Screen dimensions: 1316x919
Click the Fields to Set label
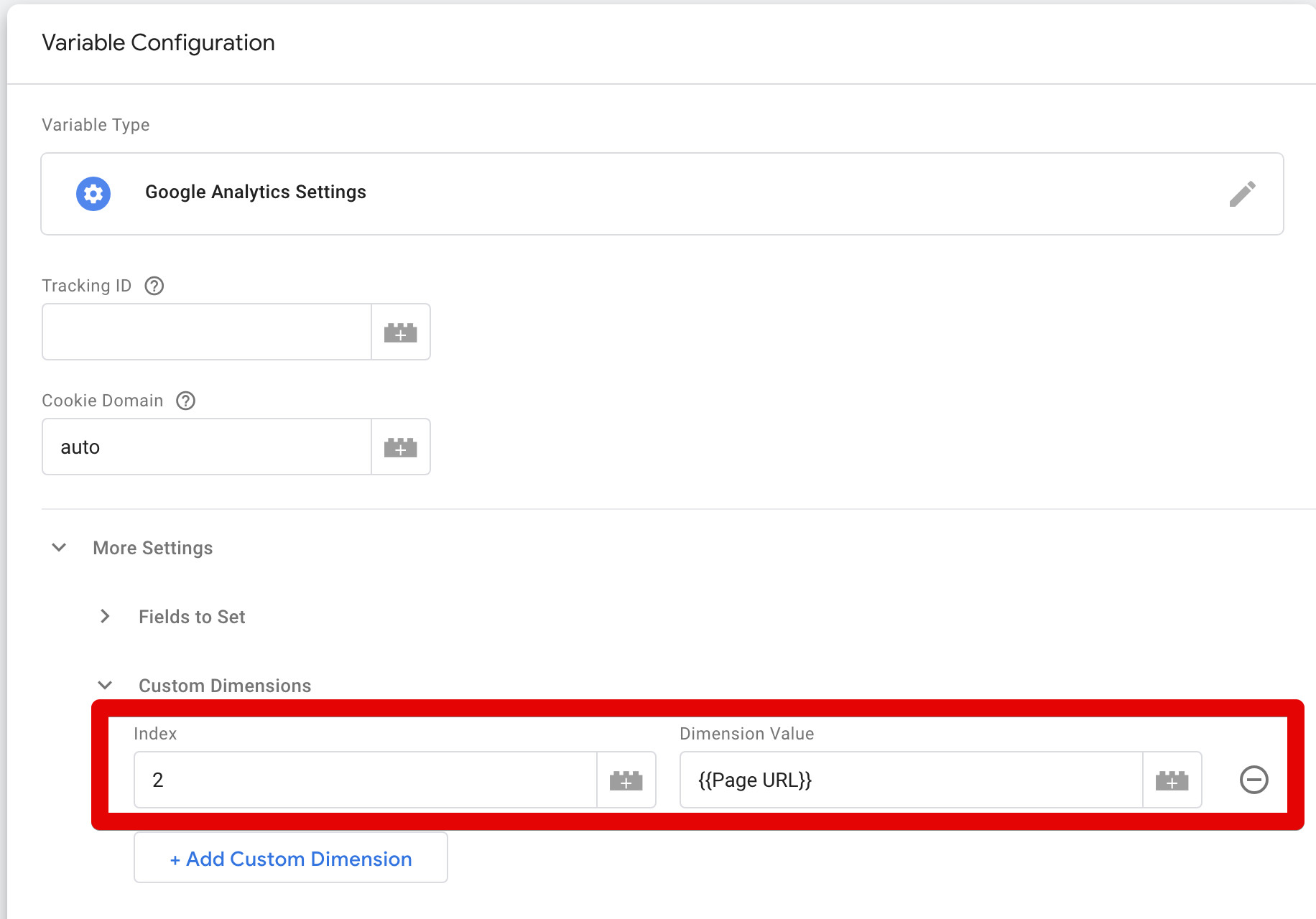[x=192, y=617]
